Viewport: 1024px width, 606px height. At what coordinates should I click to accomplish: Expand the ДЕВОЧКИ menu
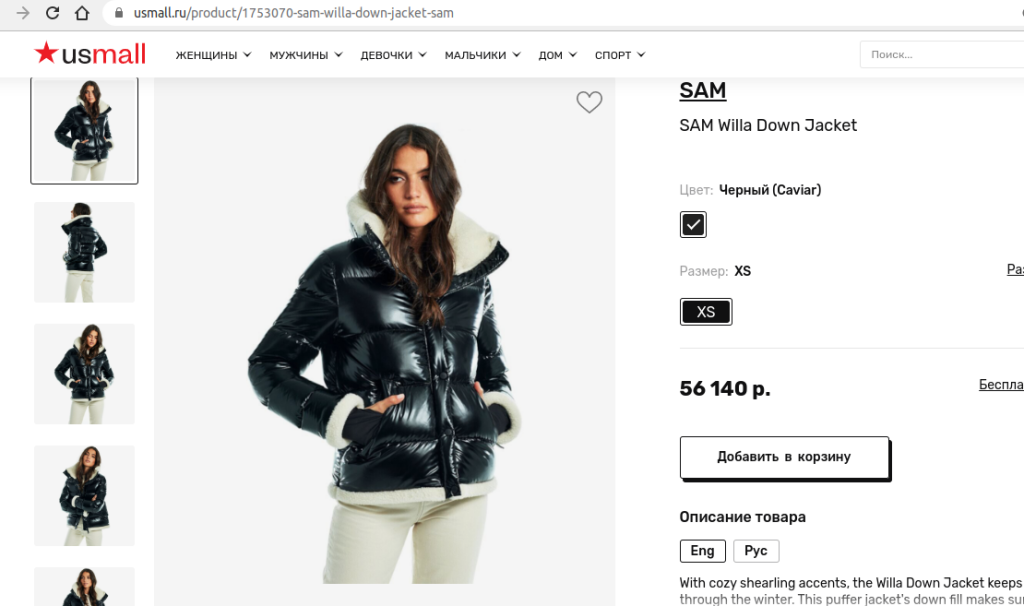393,55
